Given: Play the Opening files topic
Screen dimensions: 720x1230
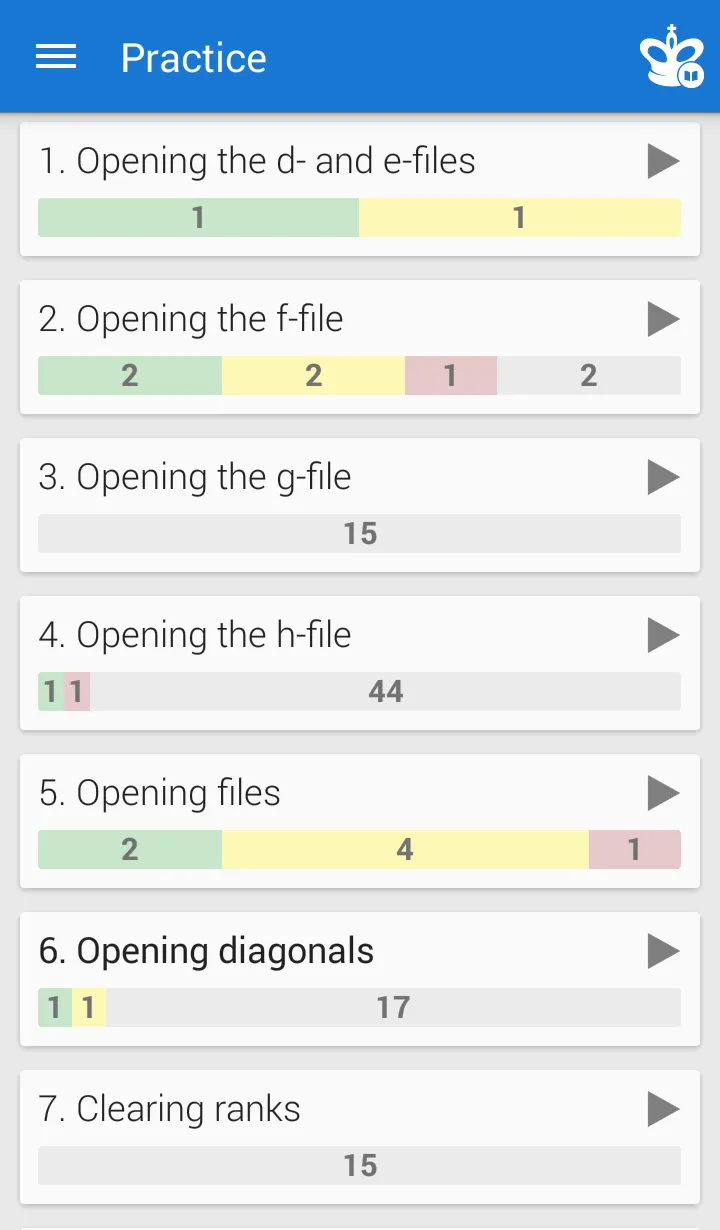Looking at the screenshot, I should (663, 793).
